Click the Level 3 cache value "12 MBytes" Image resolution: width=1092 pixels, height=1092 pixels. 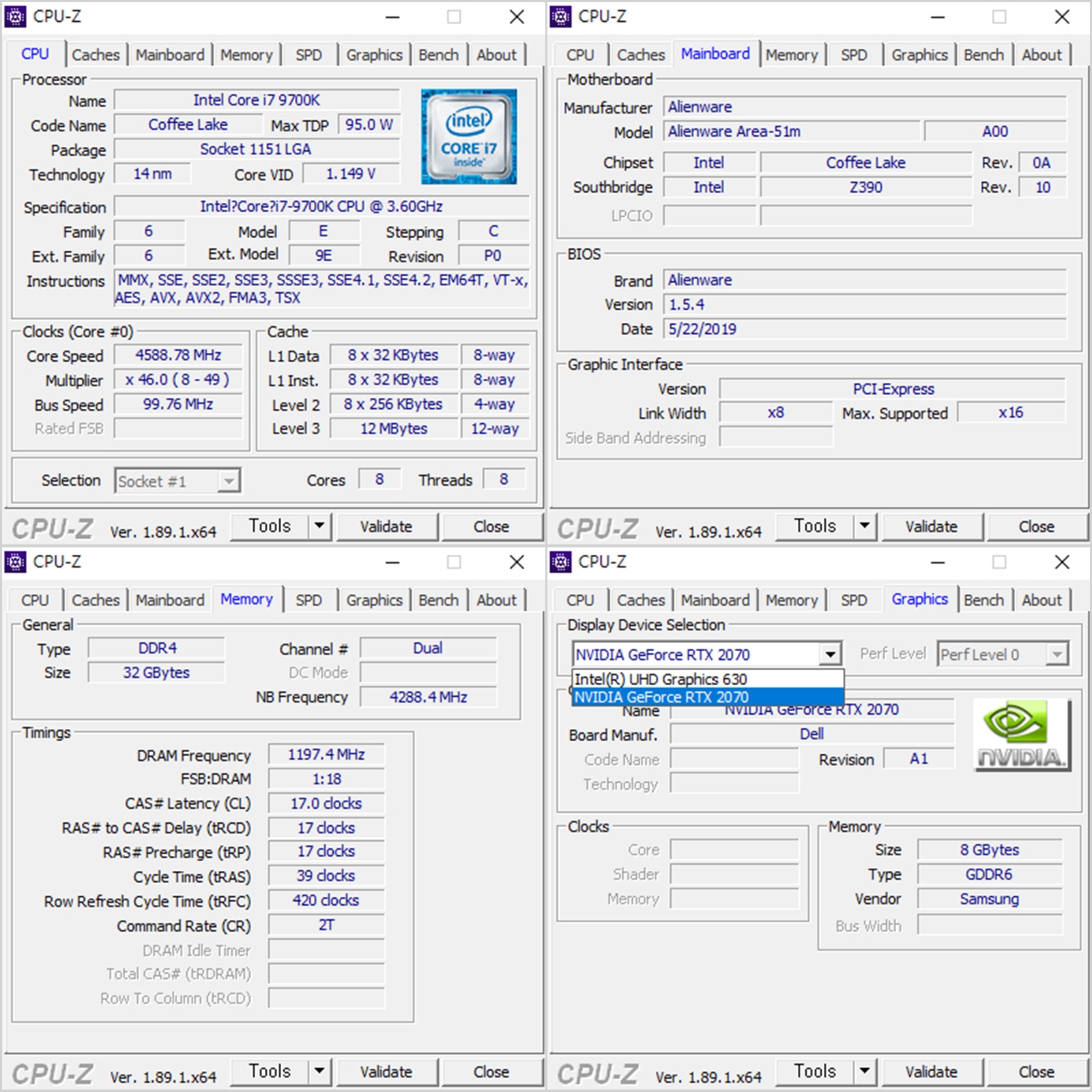[x=394, y=429]
